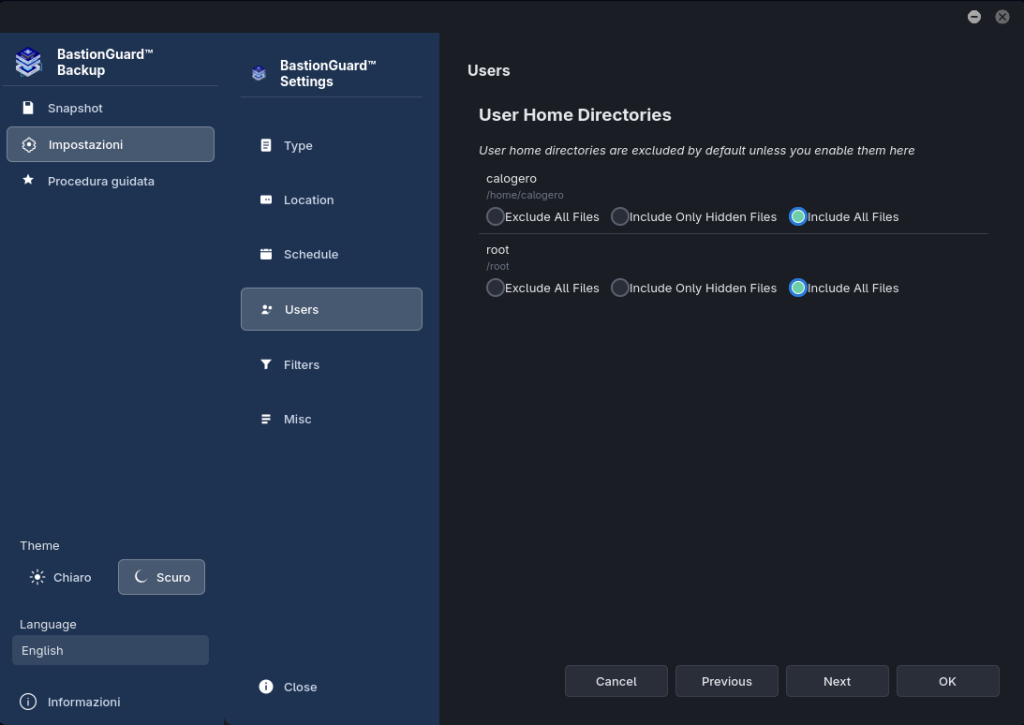
Task: Click the Type document icon
Action: coord(266,145)
